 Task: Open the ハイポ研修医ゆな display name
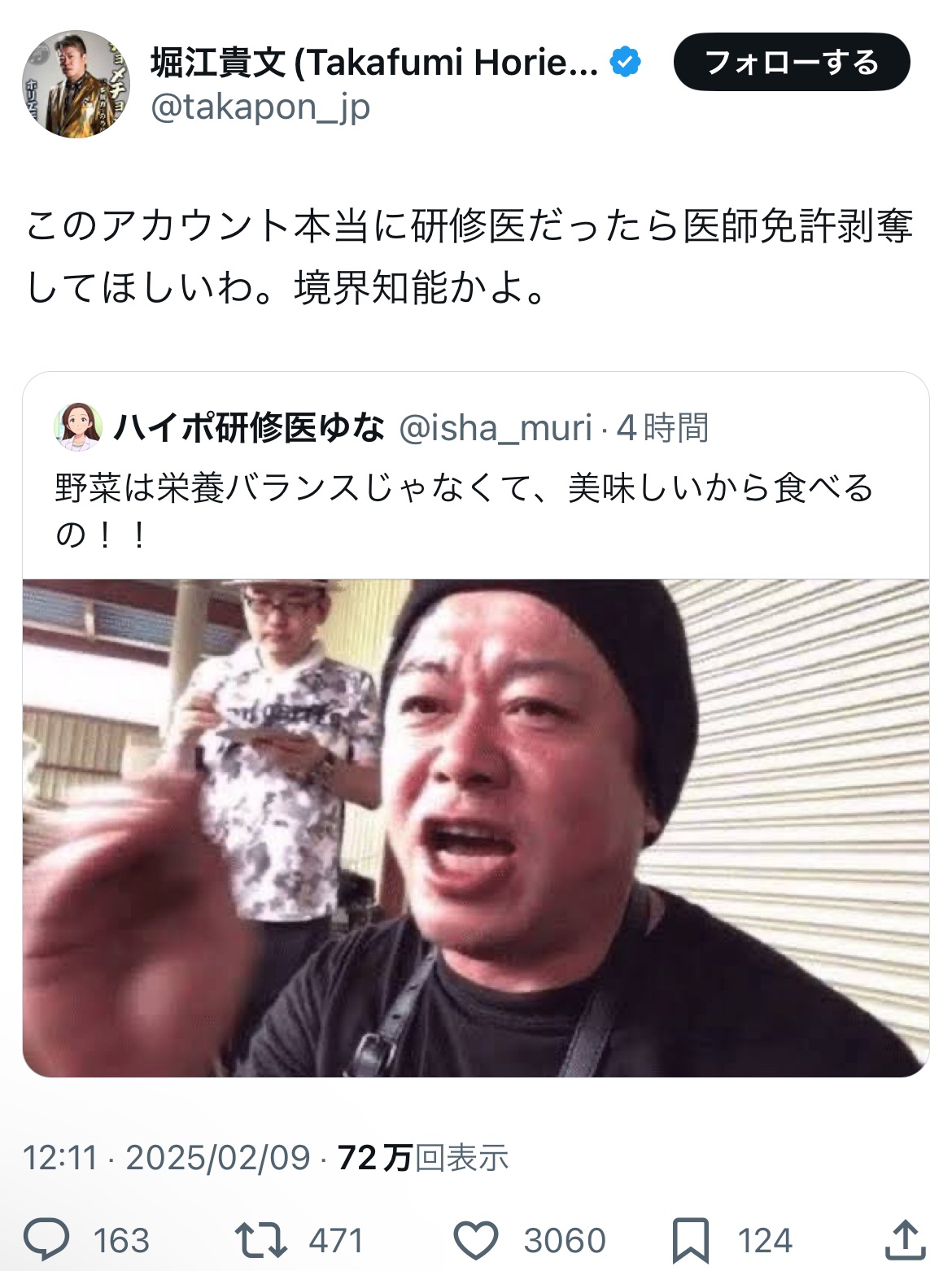click(x=249, y=427)
